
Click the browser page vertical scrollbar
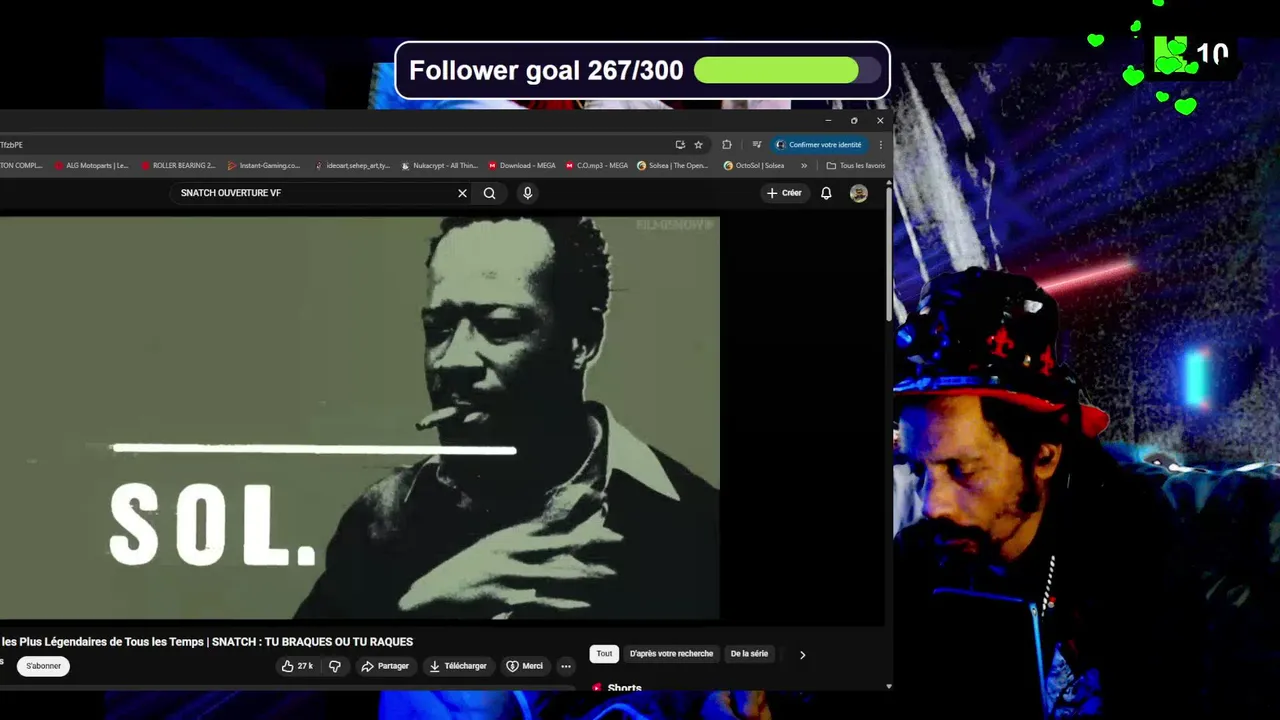coord(889,255)
